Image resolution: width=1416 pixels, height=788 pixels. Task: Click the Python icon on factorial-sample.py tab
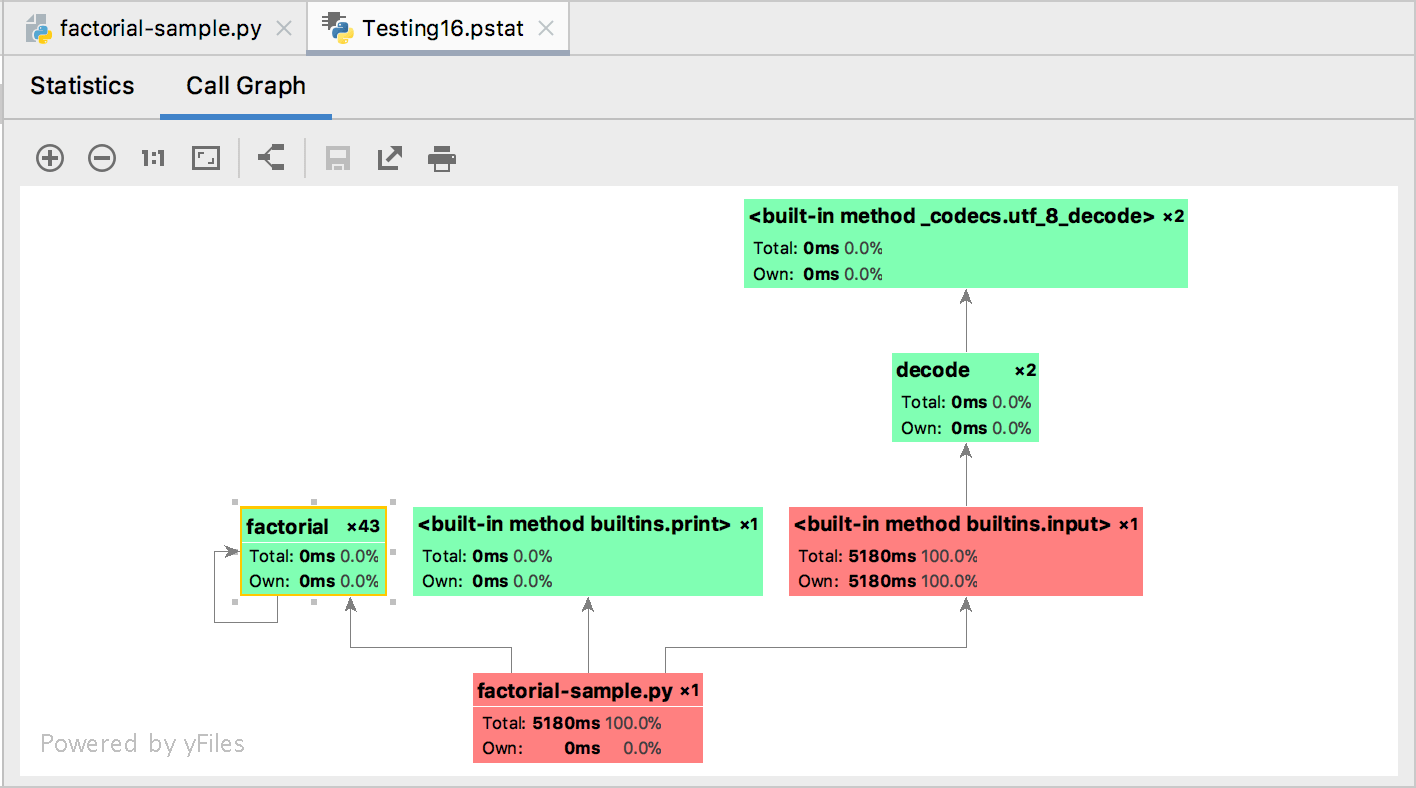[37, 28]
